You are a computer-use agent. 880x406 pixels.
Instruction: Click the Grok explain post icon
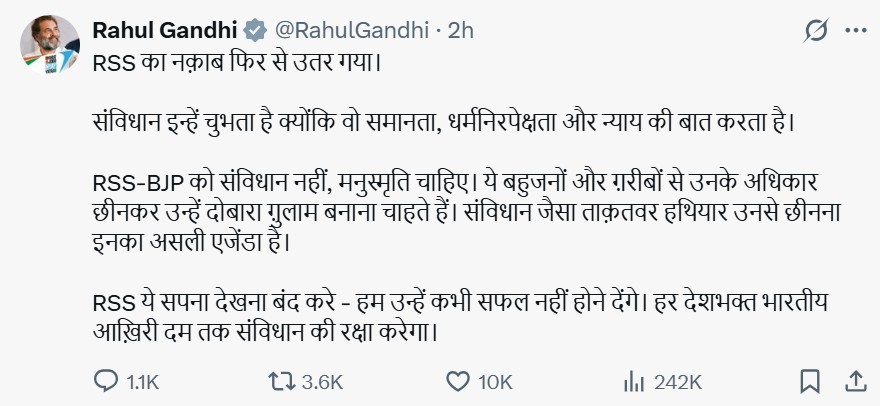pos(815,31)
